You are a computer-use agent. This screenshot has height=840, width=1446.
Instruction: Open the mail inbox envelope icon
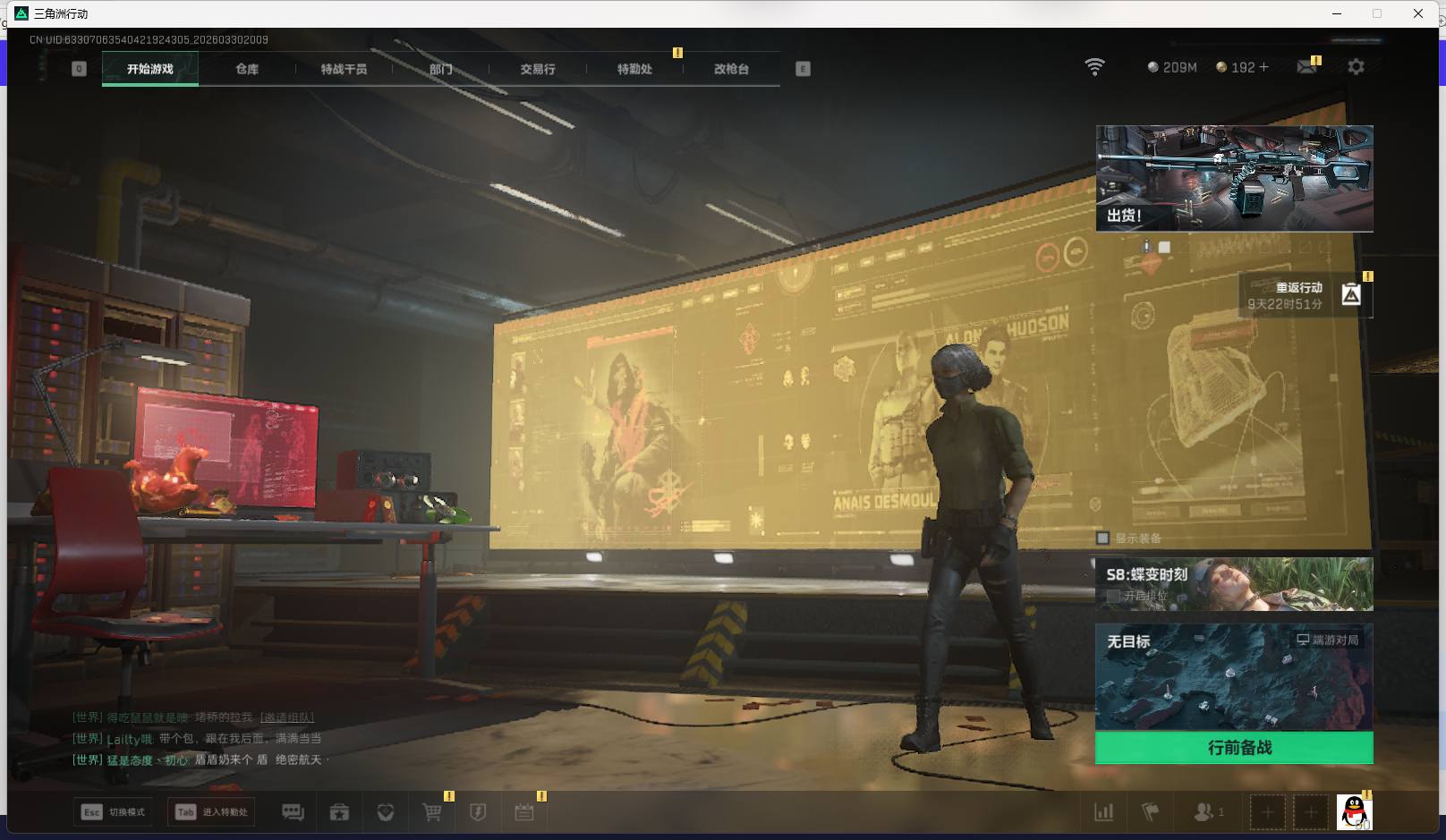pyautogui.click(x=1306, y=67)
